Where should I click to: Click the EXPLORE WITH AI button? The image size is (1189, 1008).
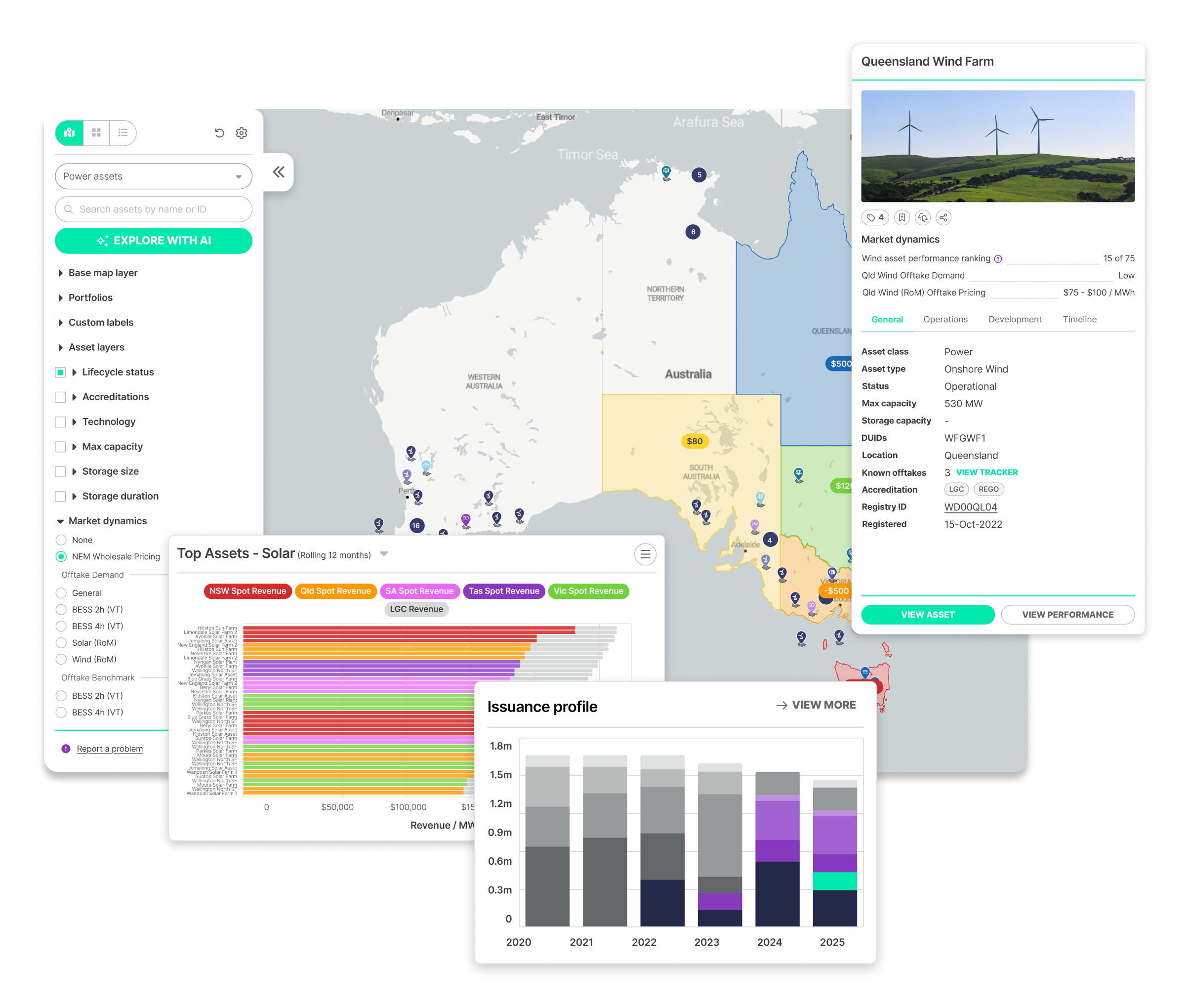tap(153, 241)
